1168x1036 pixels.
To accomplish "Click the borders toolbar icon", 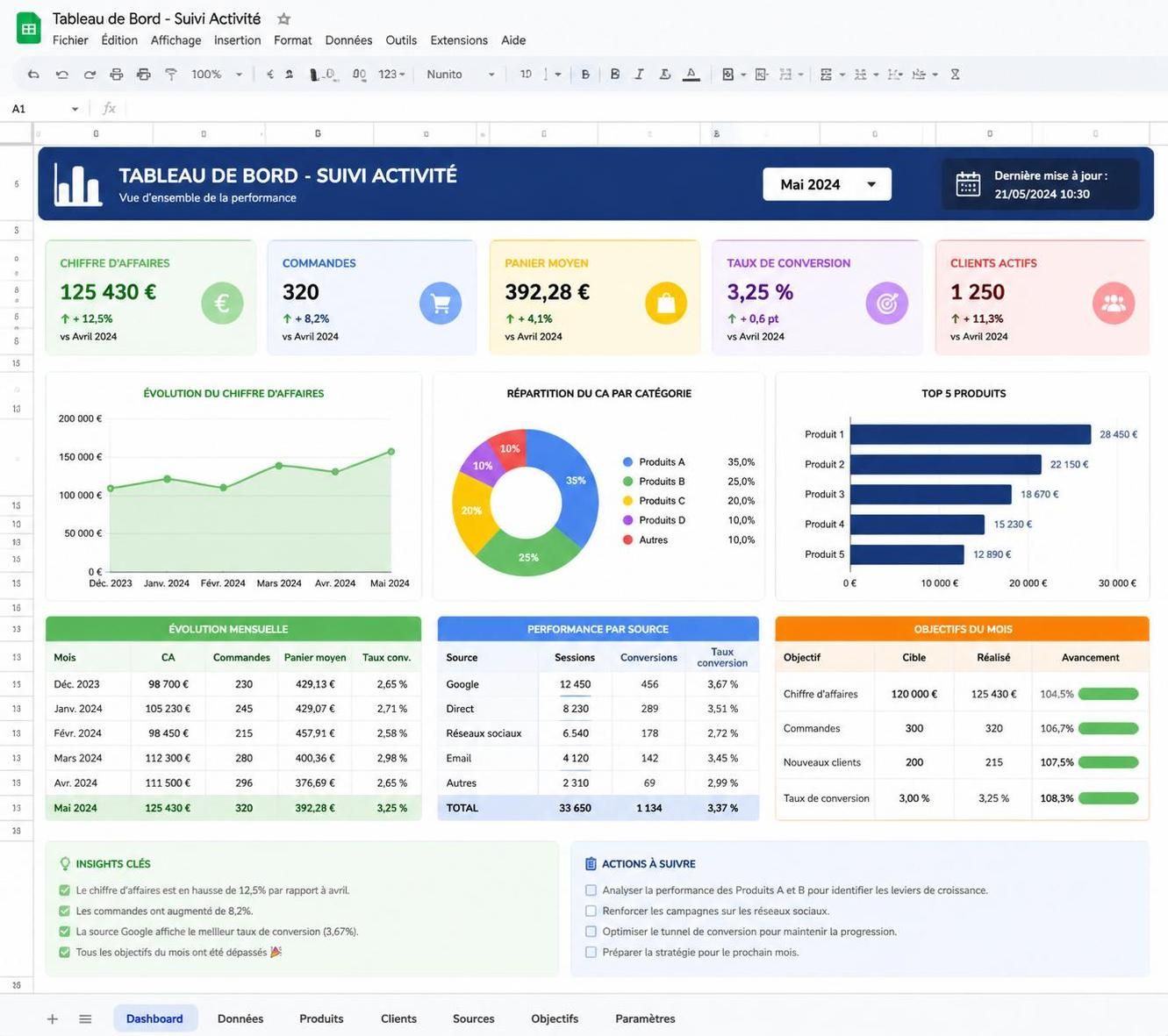I will pyautogui.click(x=761, y=75).
